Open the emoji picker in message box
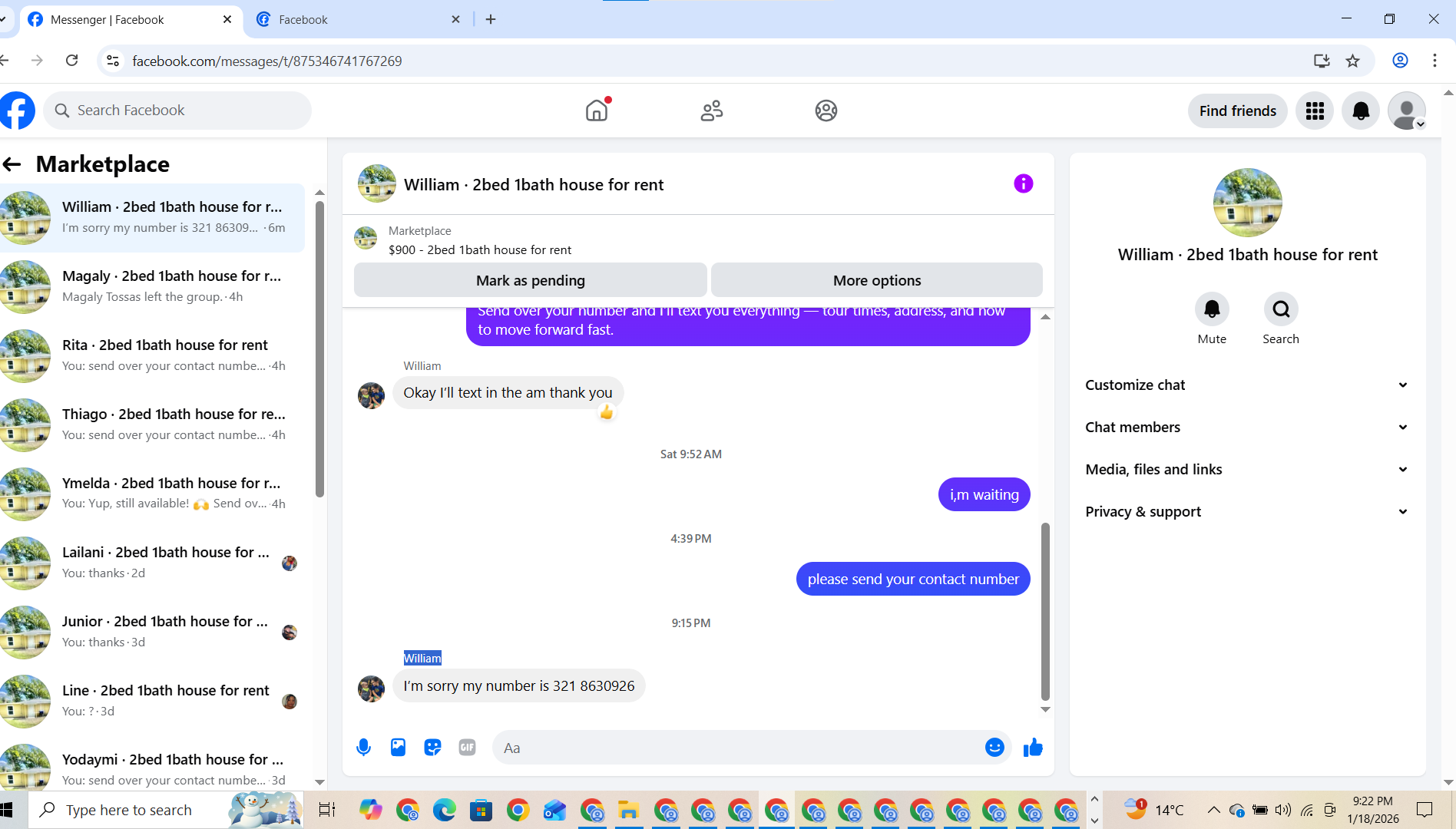The height and width of the screenshot is (829, 1456). [994, 747]
